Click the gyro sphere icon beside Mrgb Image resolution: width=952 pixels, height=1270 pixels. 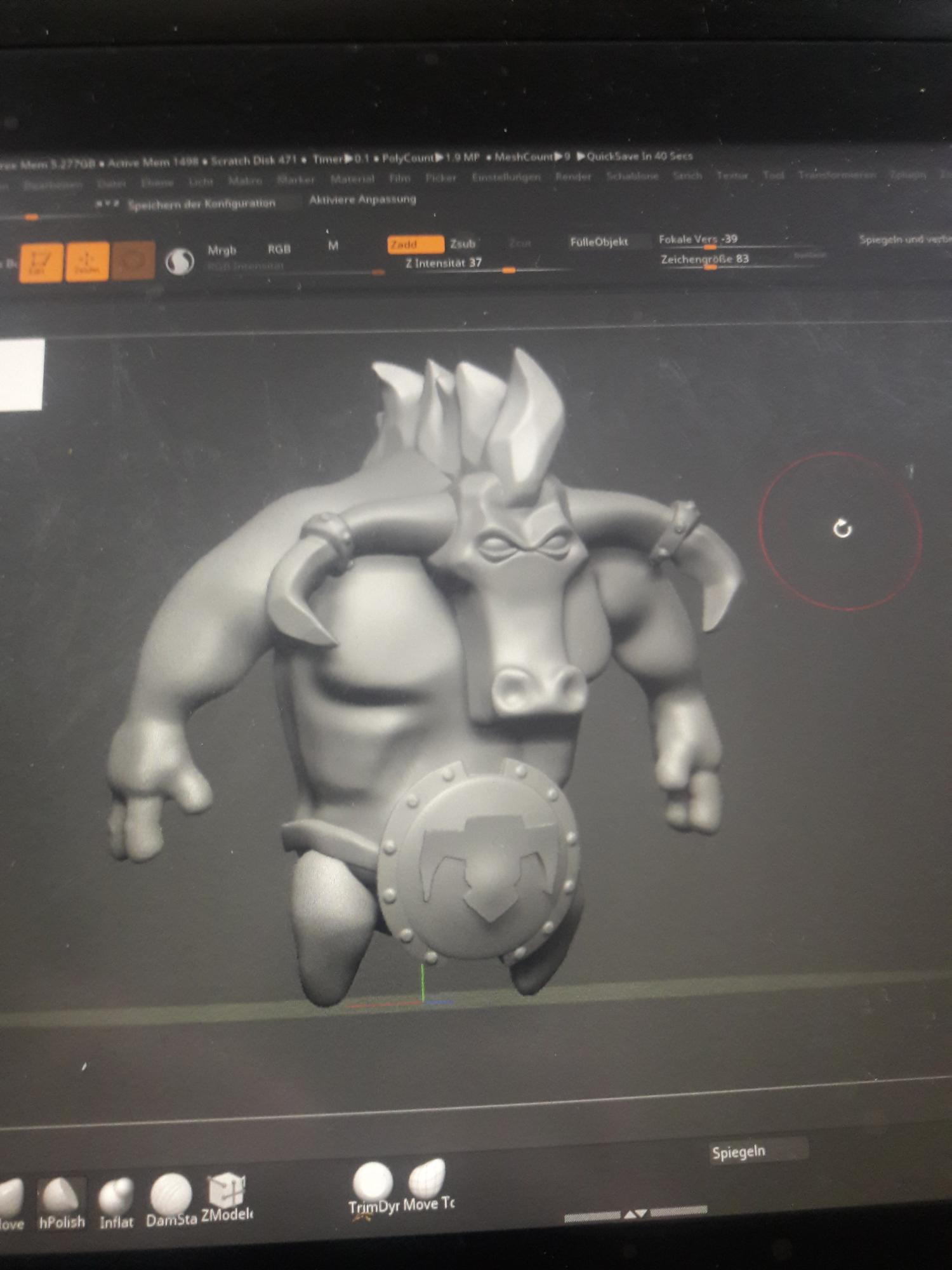click(180, 260)
